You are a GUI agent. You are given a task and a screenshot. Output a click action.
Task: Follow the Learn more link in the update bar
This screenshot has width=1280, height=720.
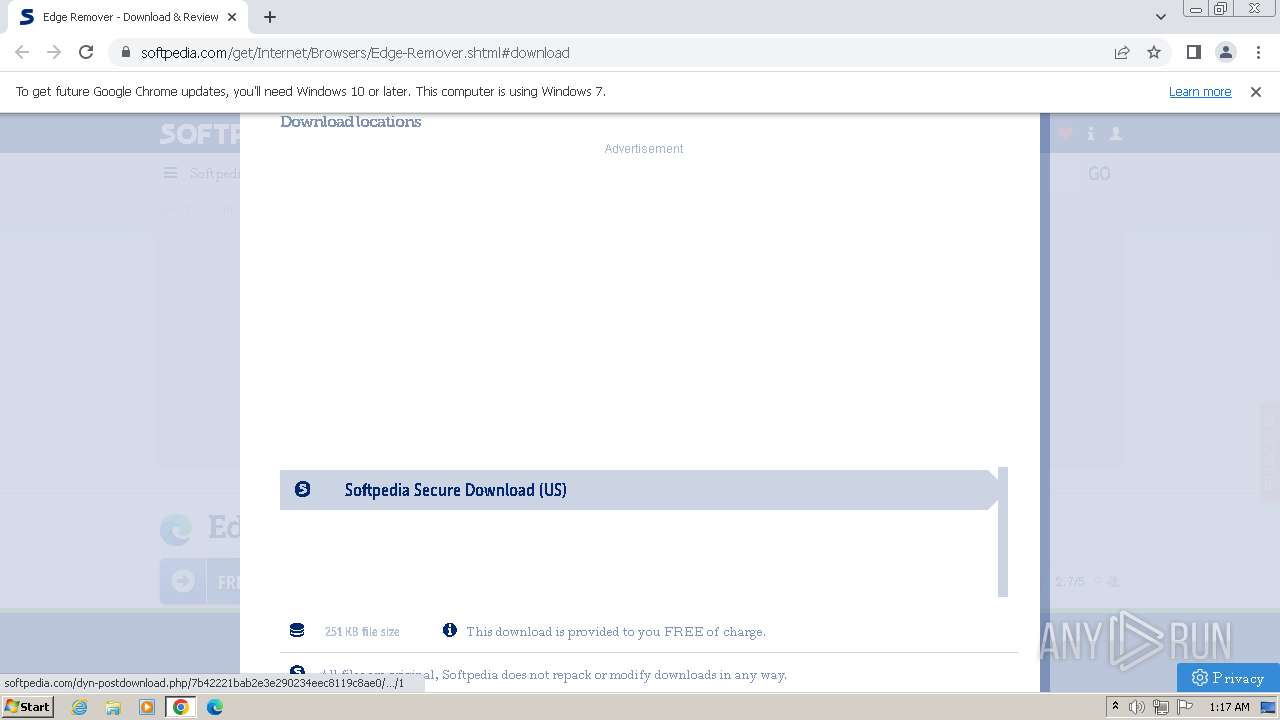[1200, 92]
